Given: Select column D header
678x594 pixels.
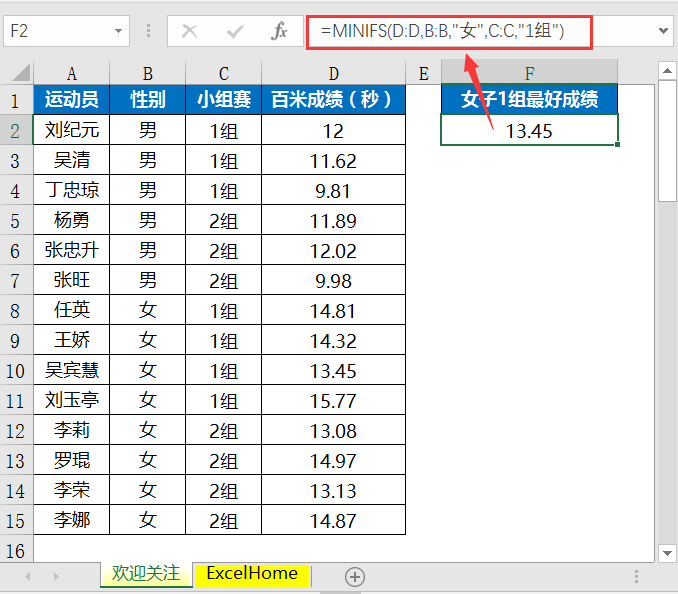Looking at the screenshot, I should [333, 73].
